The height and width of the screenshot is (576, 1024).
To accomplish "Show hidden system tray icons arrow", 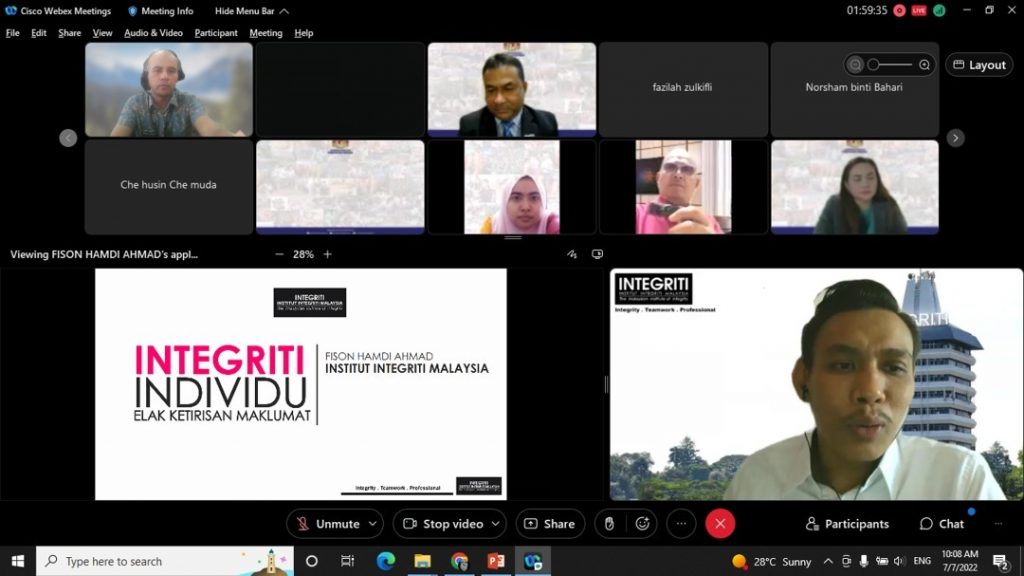I will point(827,562).
